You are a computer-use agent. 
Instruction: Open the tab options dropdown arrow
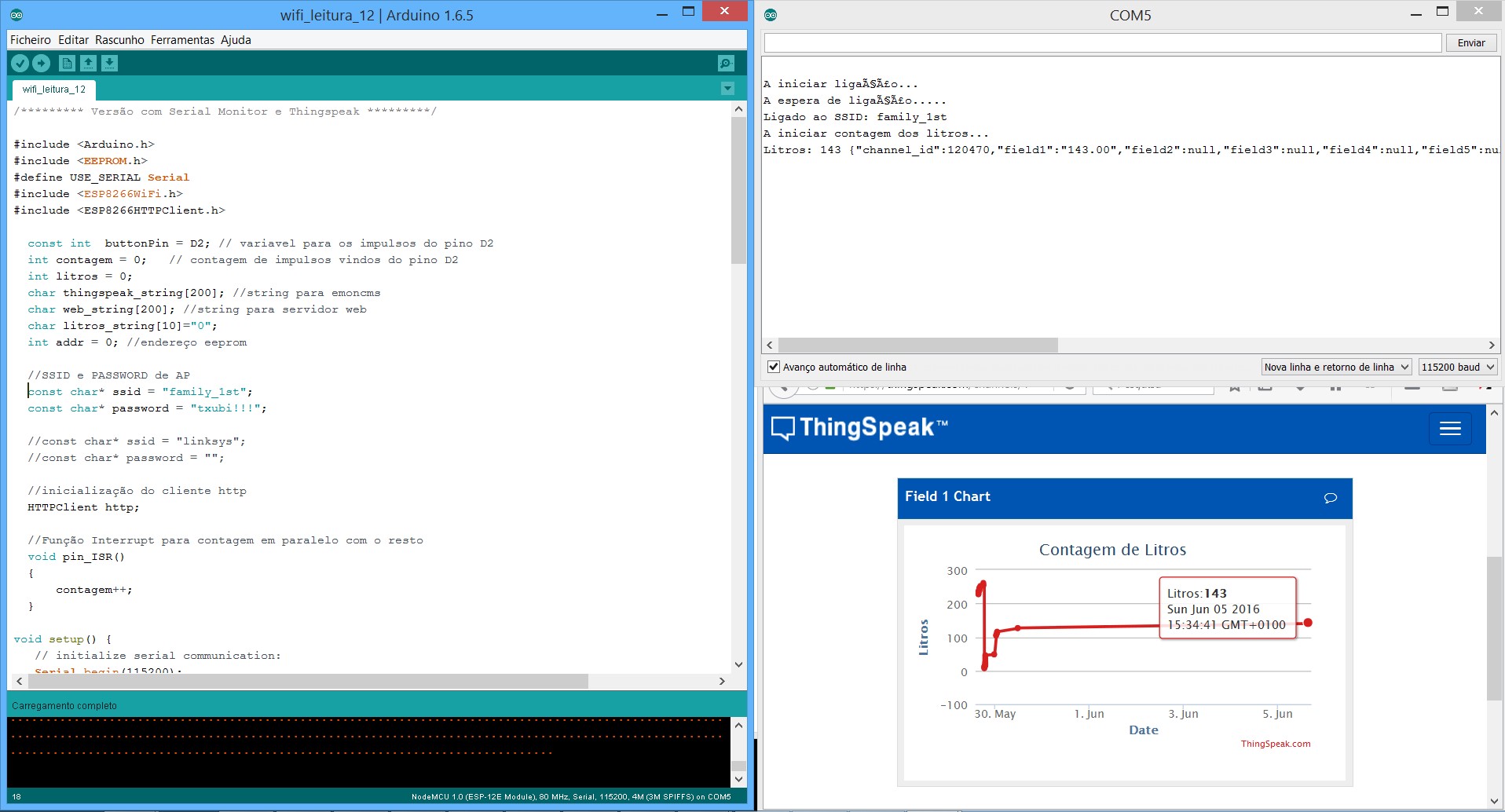727,89
